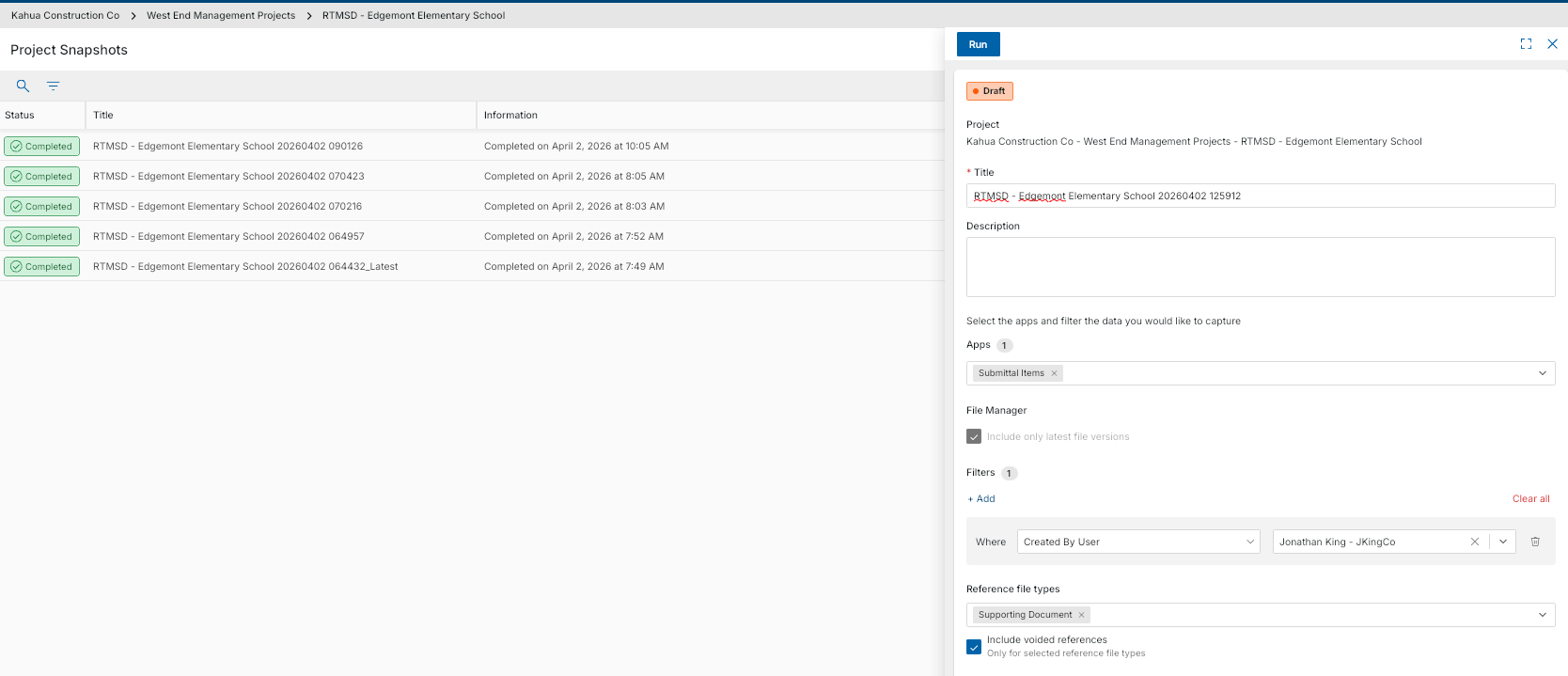Open the search magnifier in Project Snapshots
Screen dimensions: 1568x676
click(x=23, y=86)
